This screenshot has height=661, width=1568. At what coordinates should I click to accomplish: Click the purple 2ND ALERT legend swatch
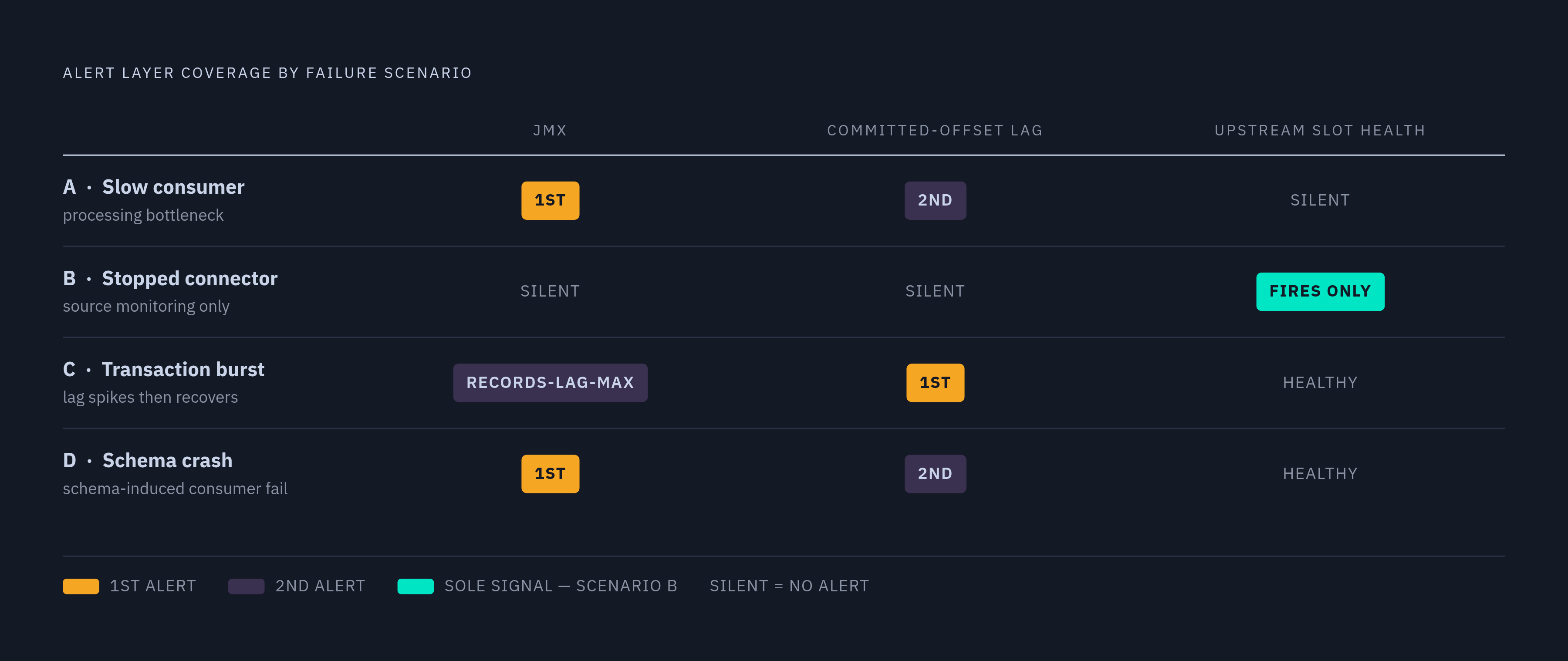pos(247,586)
